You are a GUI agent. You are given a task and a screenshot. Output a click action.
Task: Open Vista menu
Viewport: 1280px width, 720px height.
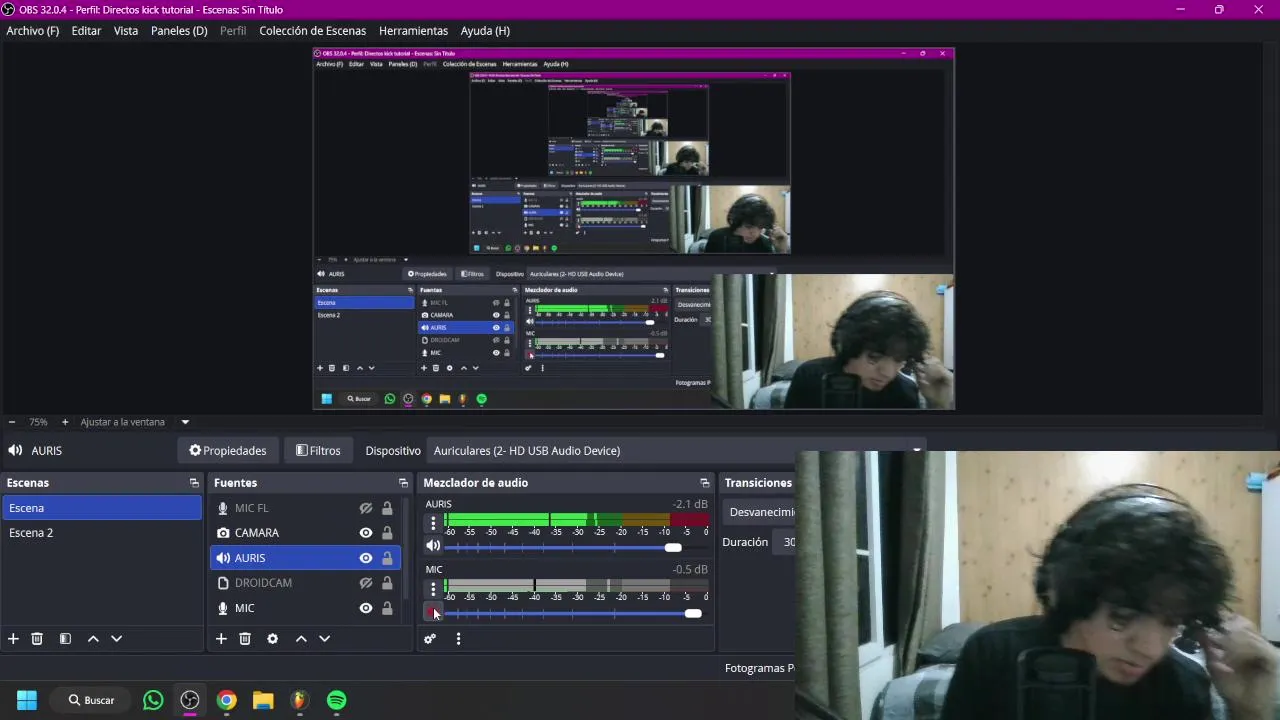pos(126,31)
